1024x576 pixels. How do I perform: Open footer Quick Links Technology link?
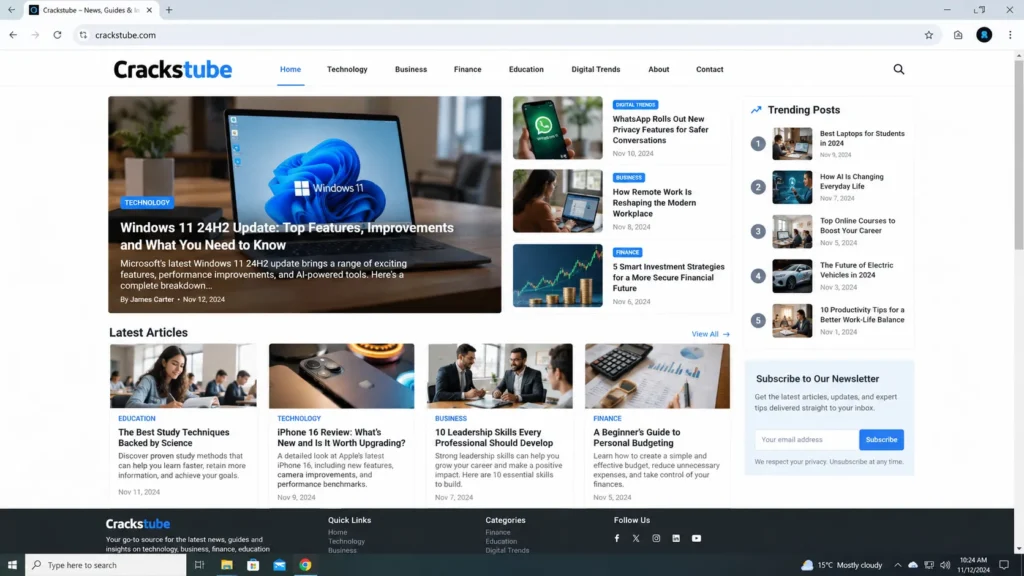(x=346, y=541)
